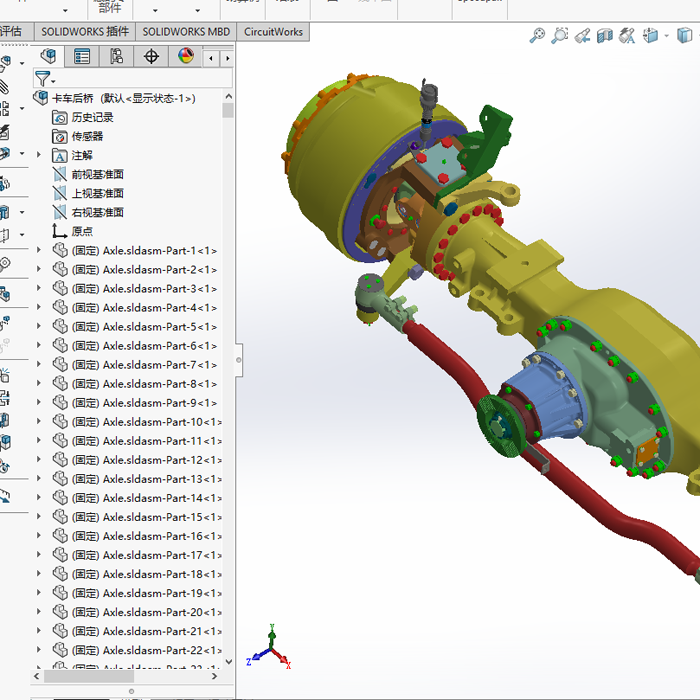Click the panel collapse handle
The image size is (700, 700).
[x=239, y=360]
